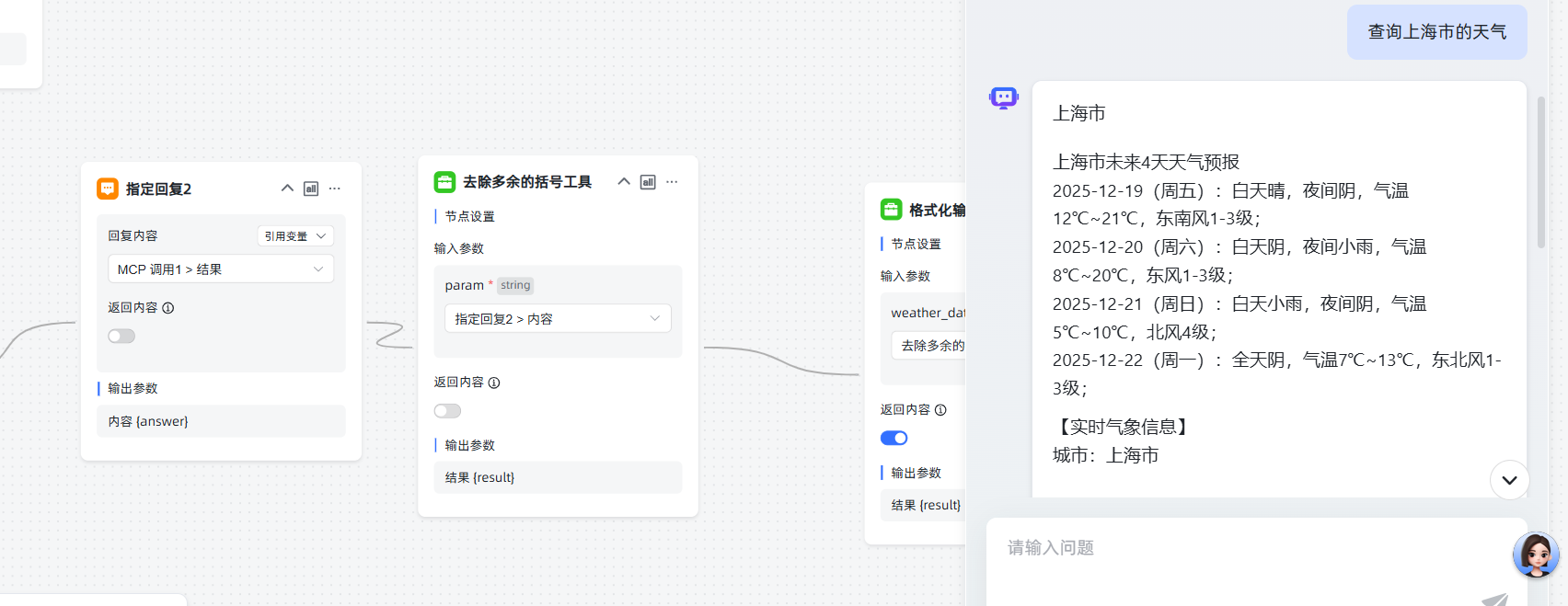Click the floating assistant avatar
The width and height of the screenshot is (1568, 606).
[1535, 555]
